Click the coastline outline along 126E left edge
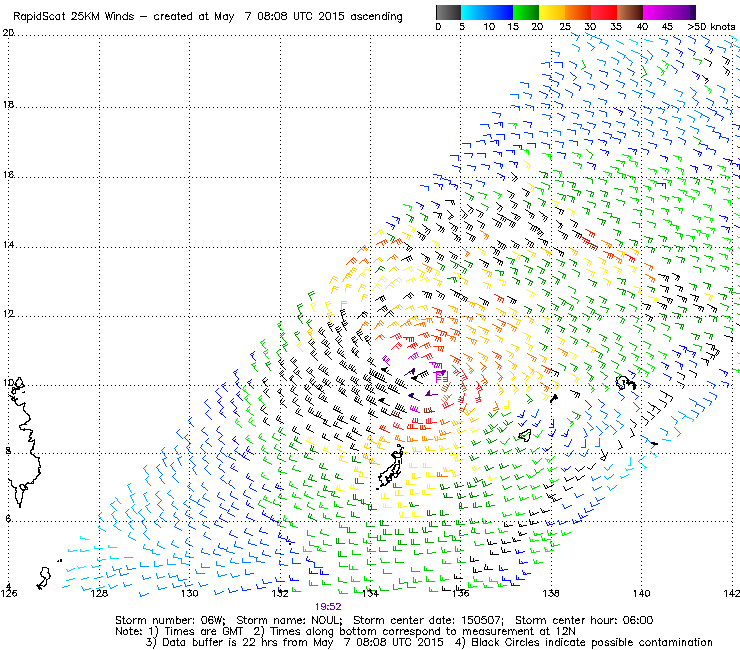 point(23,441)
